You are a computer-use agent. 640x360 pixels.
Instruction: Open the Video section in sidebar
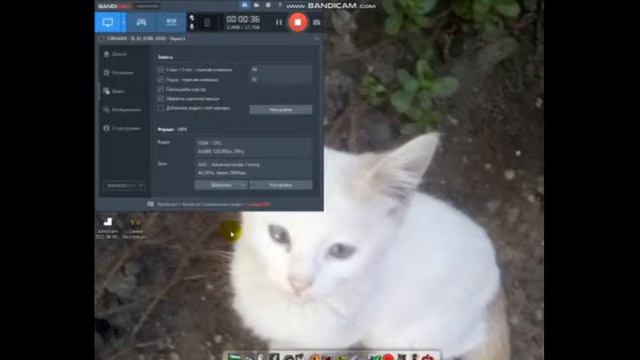click(114, 91)
